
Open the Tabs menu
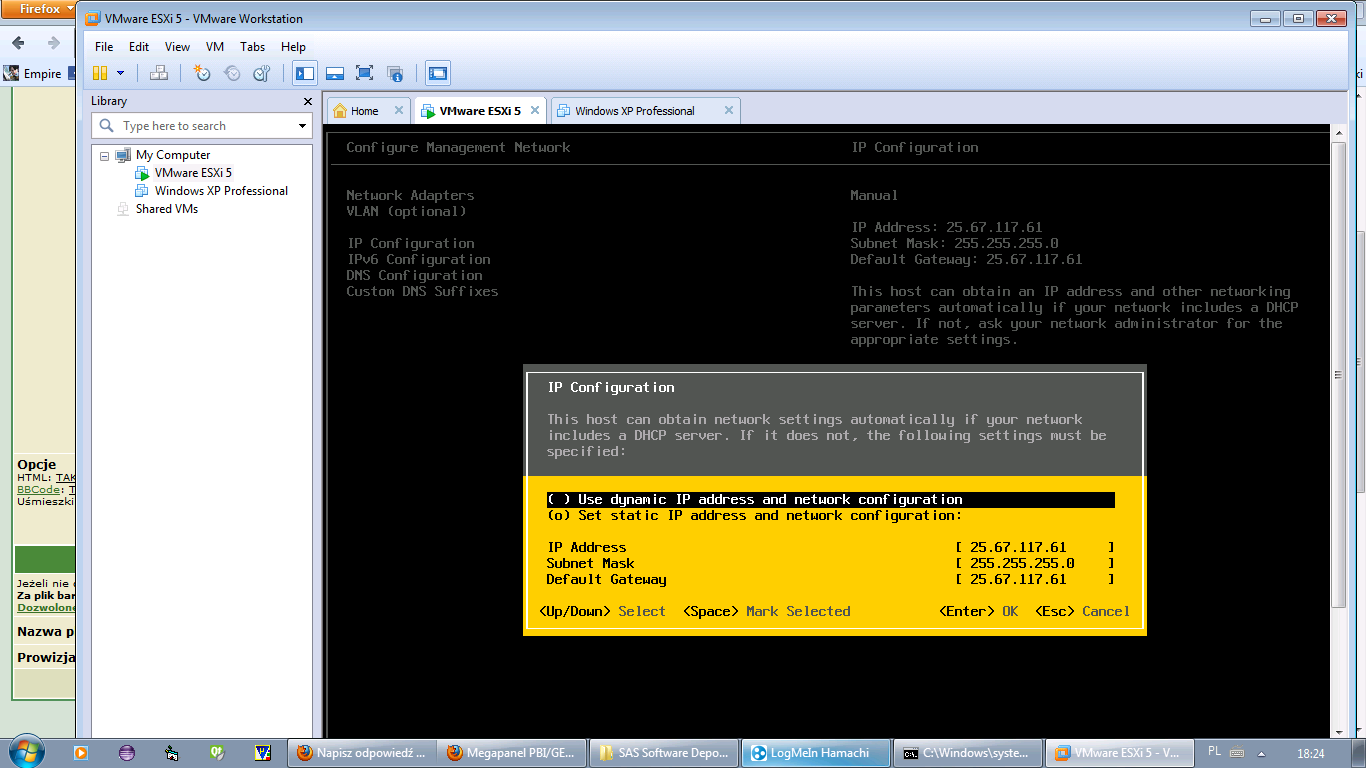[253, 47]
